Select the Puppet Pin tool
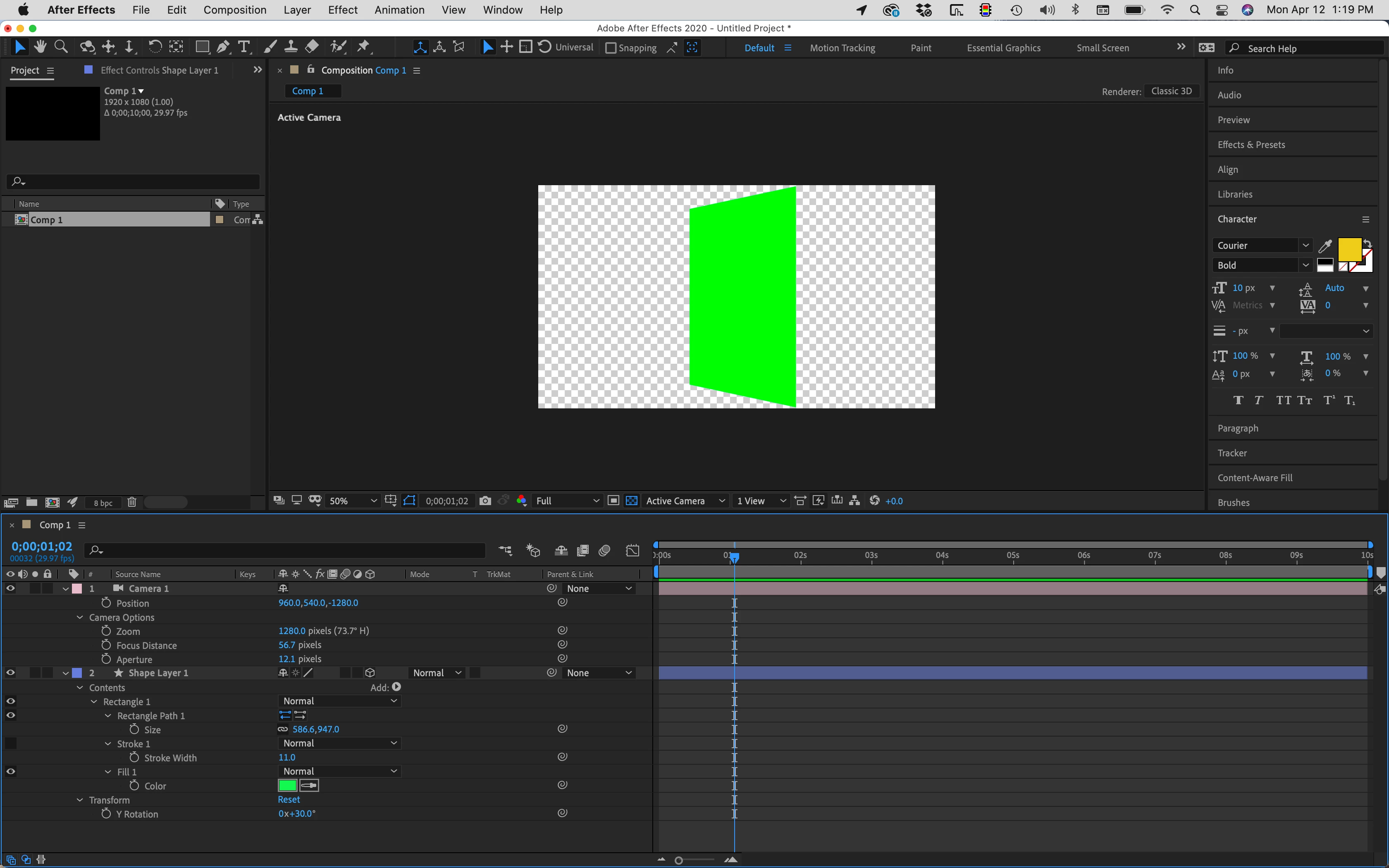1389x868 pixels. coord(363,47)
